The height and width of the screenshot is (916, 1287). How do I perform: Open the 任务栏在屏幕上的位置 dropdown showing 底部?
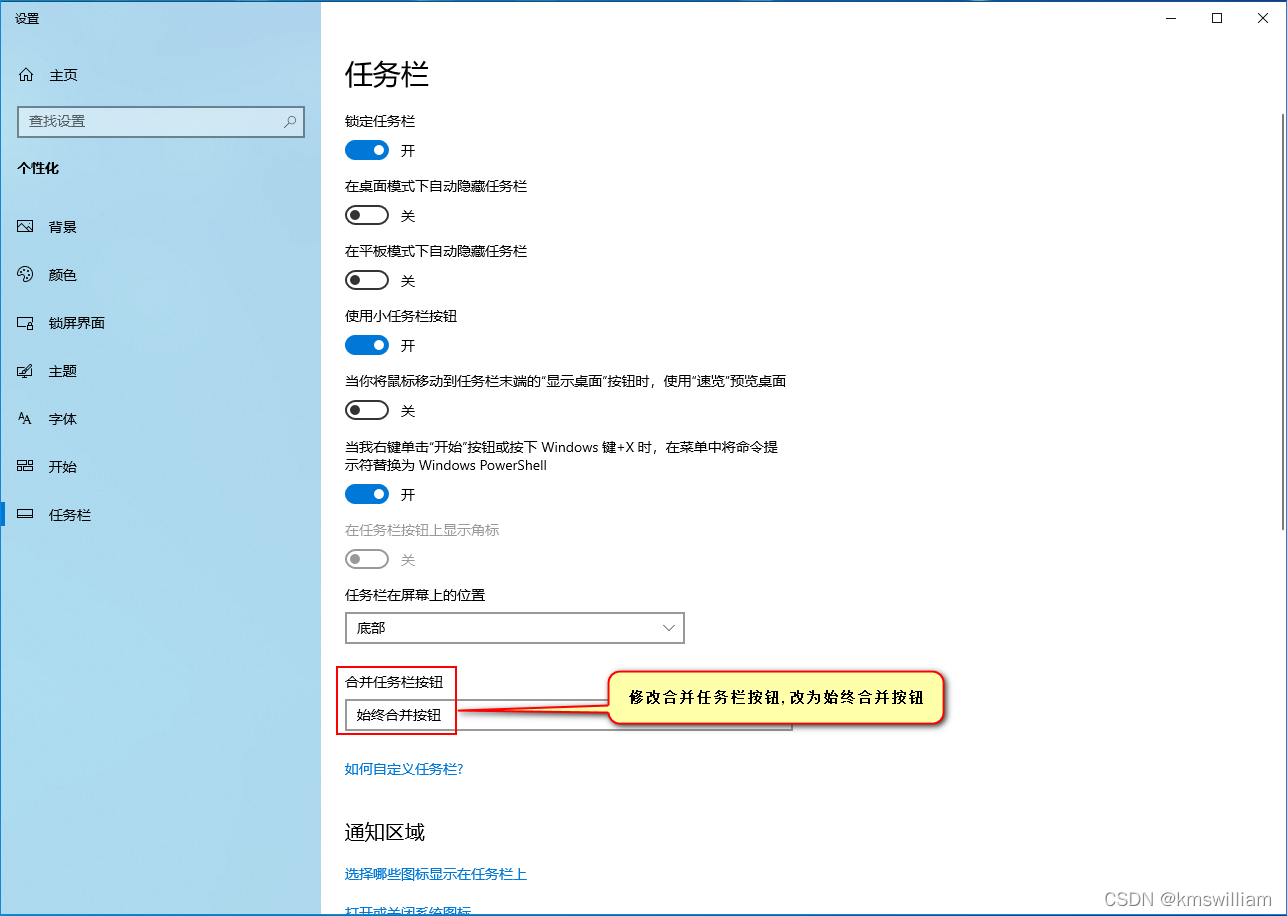[x=514, y=628]
